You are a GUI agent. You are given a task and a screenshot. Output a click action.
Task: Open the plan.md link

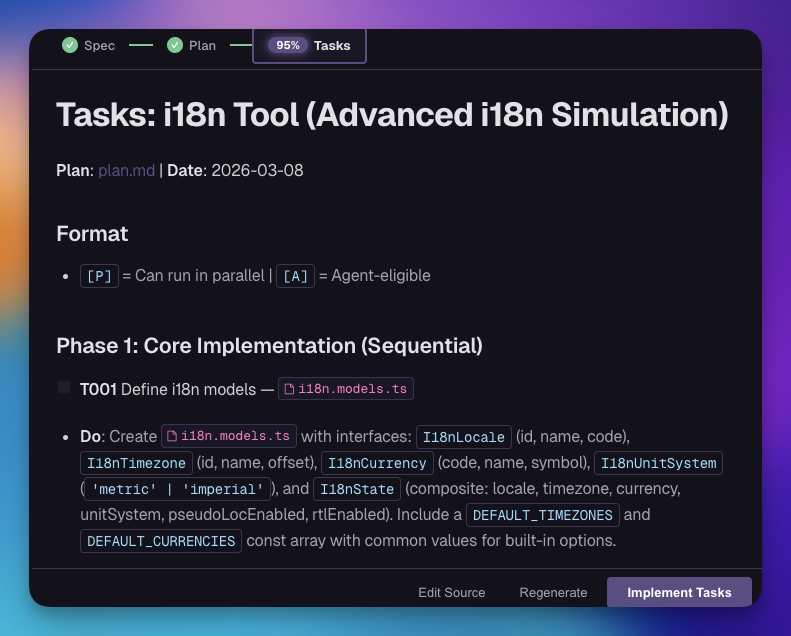click(x=127, y=170)
